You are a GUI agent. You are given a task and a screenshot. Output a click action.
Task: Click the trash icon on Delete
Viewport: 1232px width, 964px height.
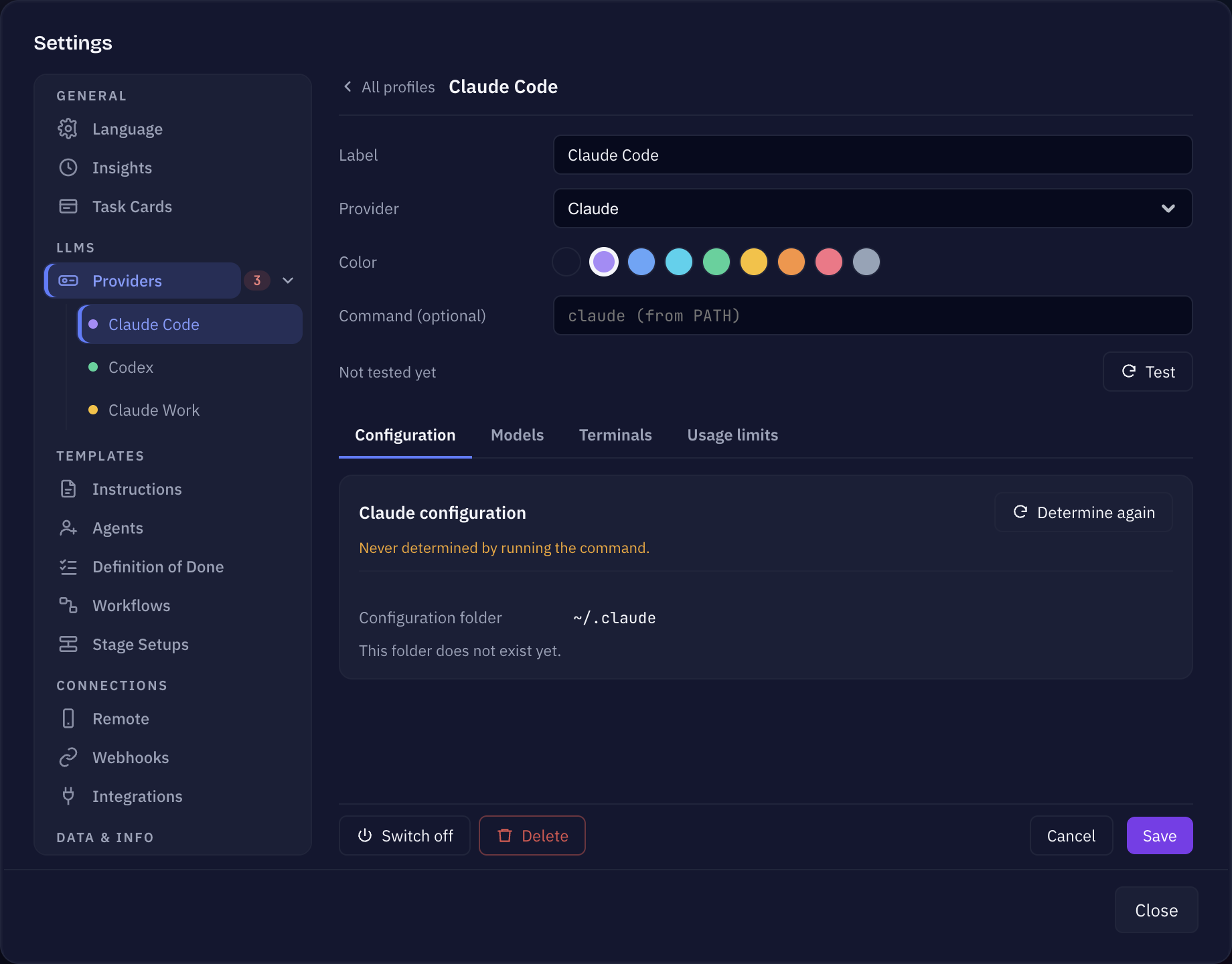(x=505, y=835)
